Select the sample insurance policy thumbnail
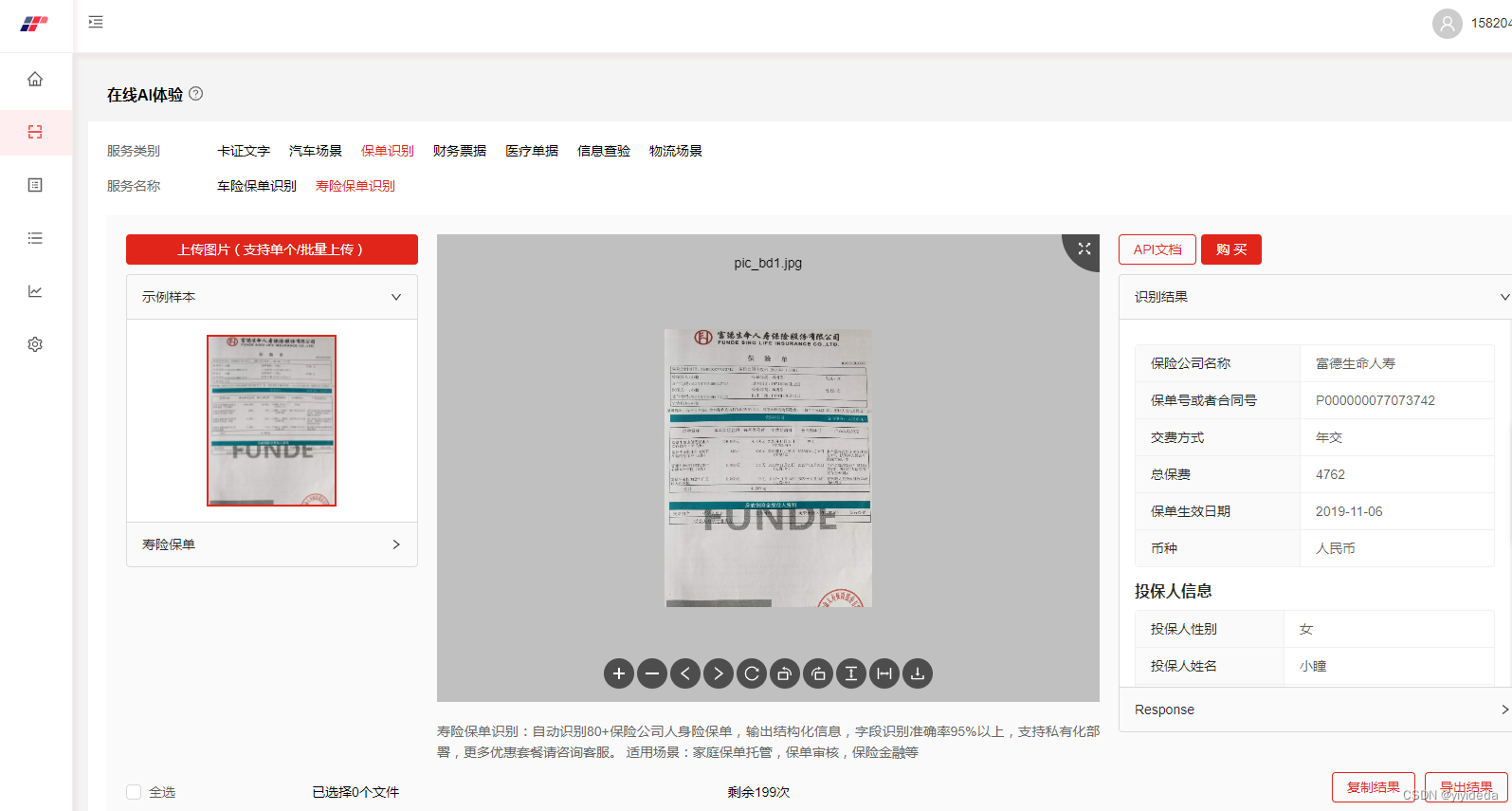This screenshot has height=811, width=1512. click(272, 420)
